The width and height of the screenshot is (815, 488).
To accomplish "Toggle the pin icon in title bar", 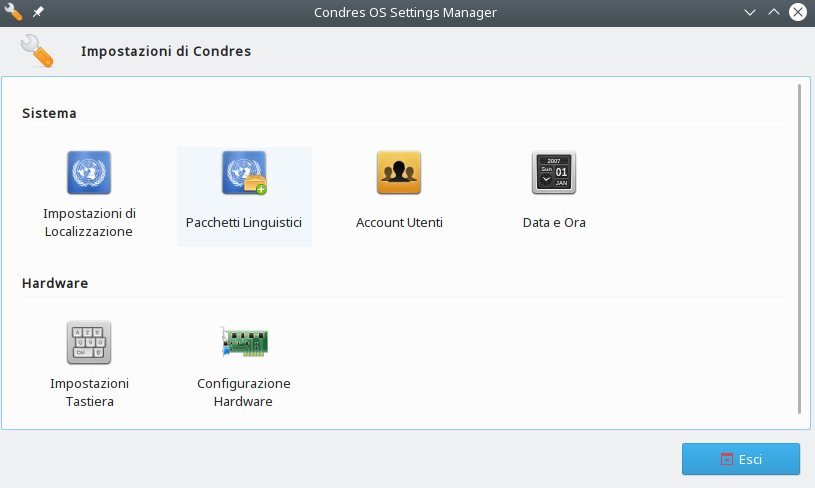I will [39, 13].
